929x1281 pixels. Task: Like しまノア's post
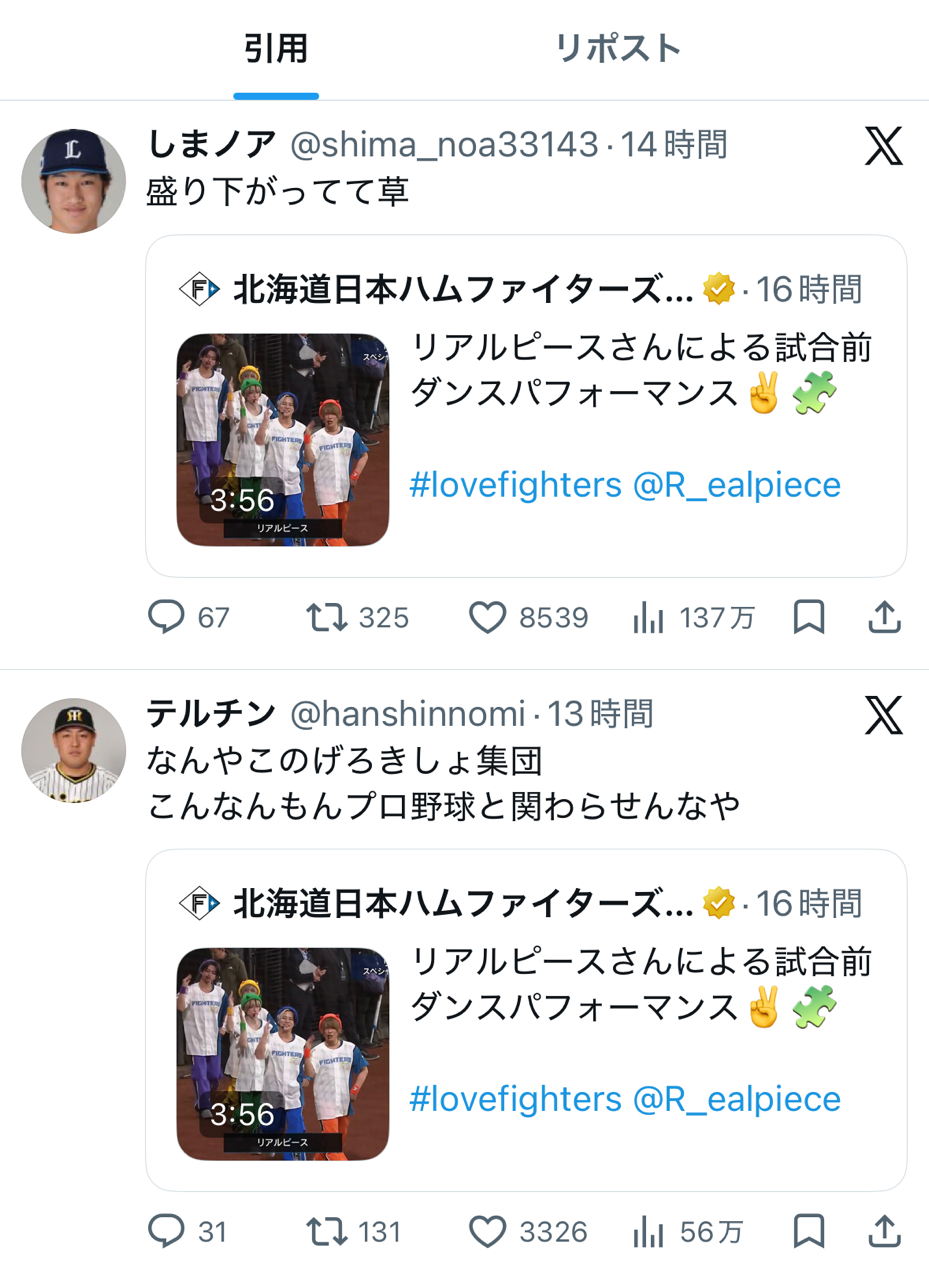coord(488,618)
